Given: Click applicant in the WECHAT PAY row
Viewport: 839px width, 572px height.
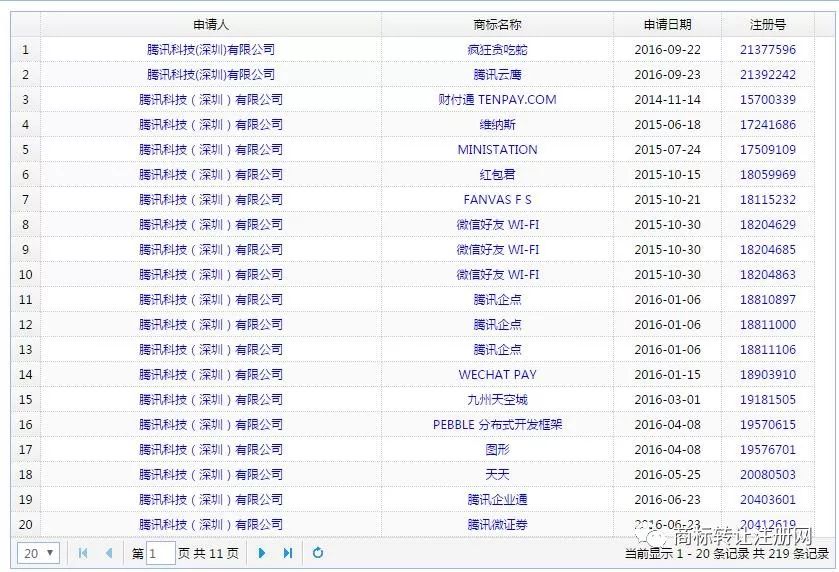Looking at the screenshot, I should [211, 375].
